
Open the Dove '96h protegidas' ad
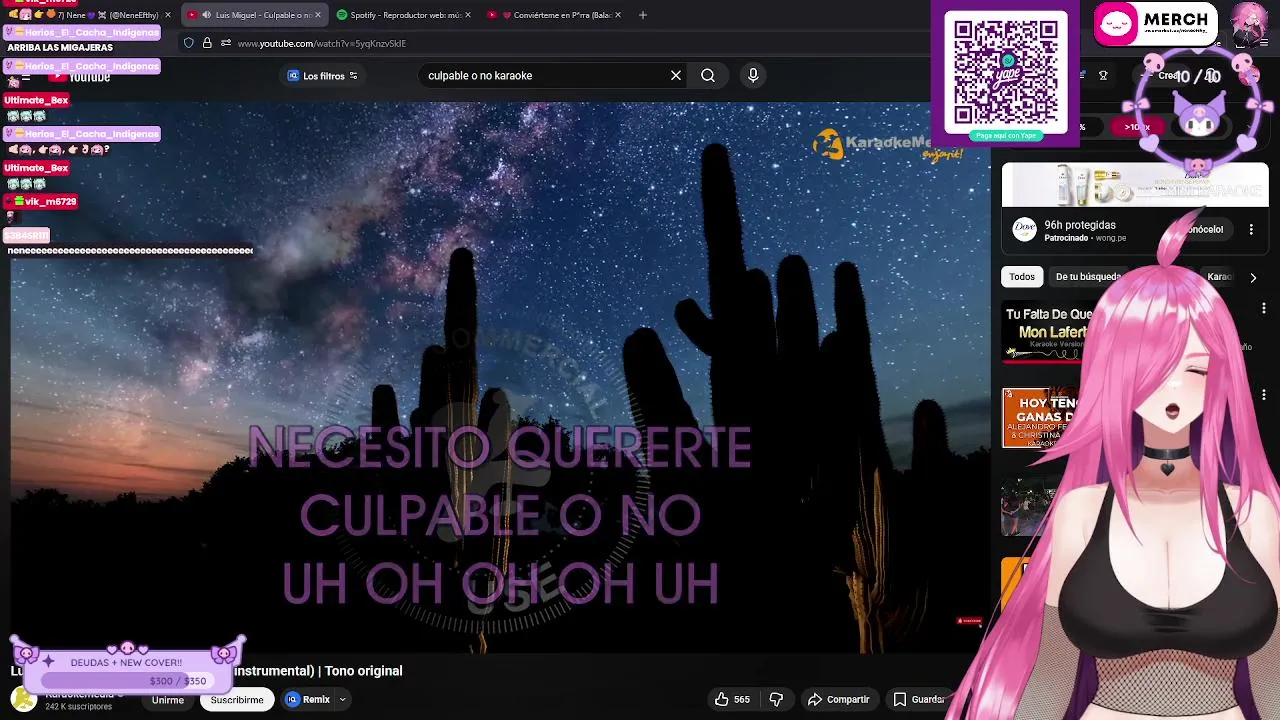tap(1080, 225)
